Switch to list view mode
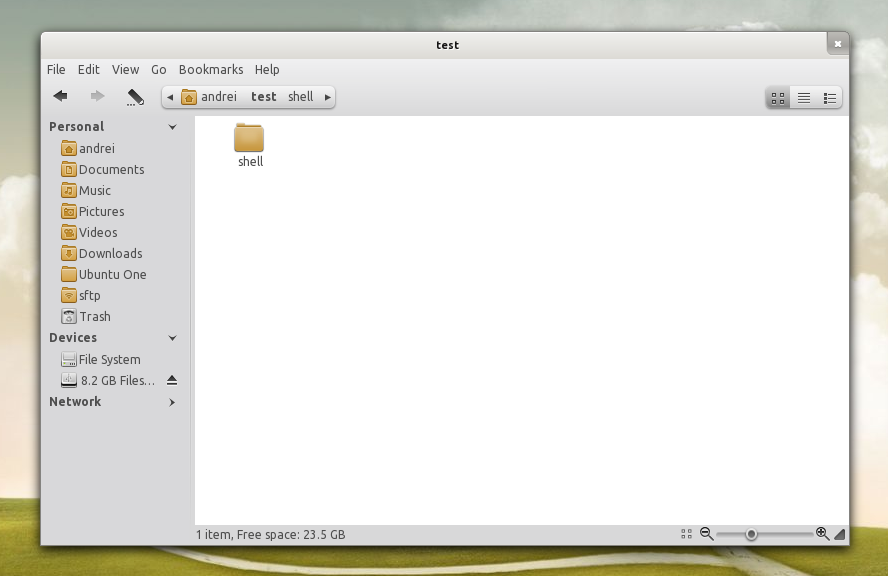Screen dimensions: 888x576 pyautogui.click(x=804, y=98)
